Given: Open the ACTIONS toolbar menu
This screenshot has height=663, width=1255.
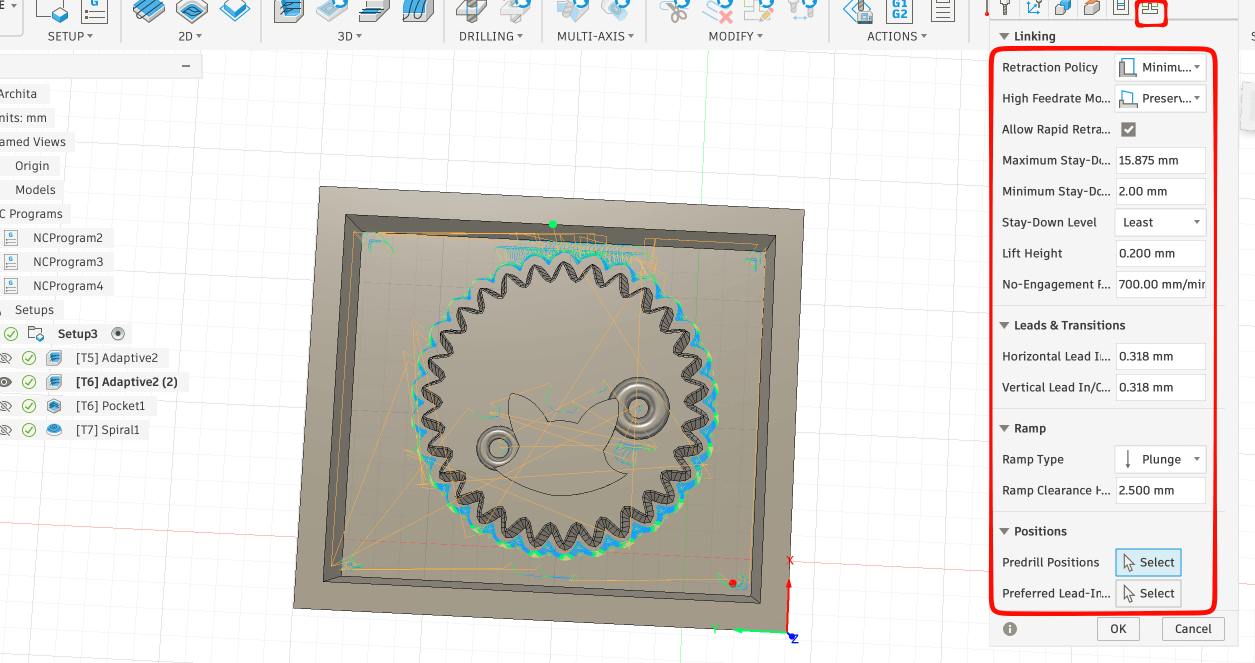Looking at the screenshot, I should pyautogui.click(x=897, y=36).
